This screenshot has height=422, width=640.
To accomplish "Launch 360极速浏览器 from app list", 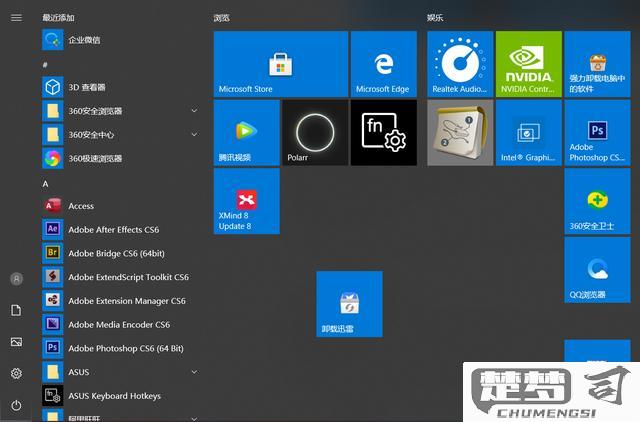I will click(120, 158).
